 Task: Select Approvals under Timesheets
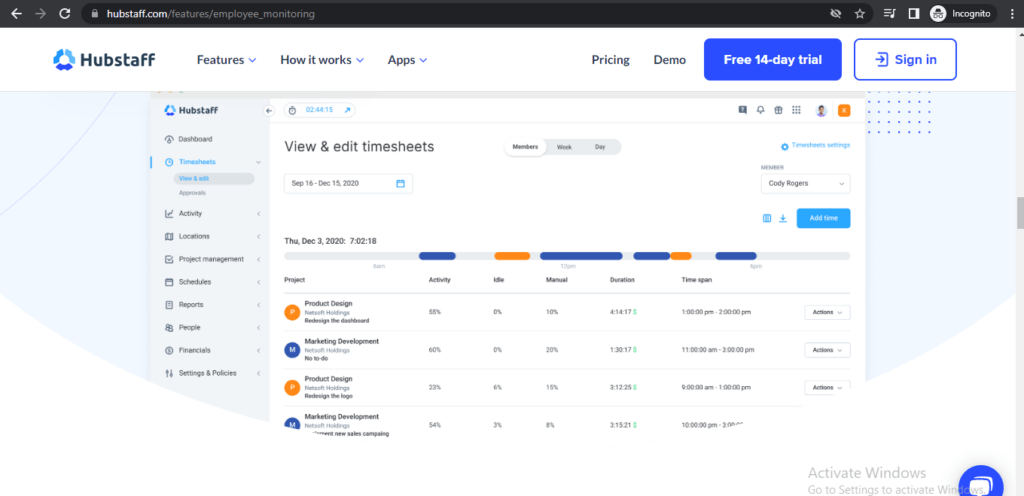point(192,193)
